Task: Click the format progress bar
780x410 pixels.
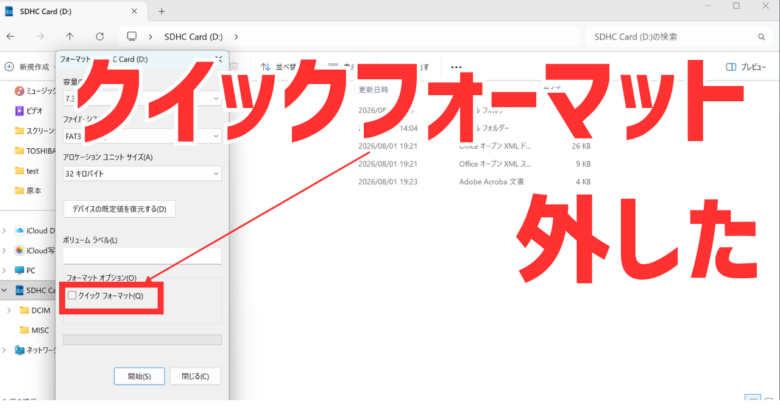Action: click(x=142, y=340)
